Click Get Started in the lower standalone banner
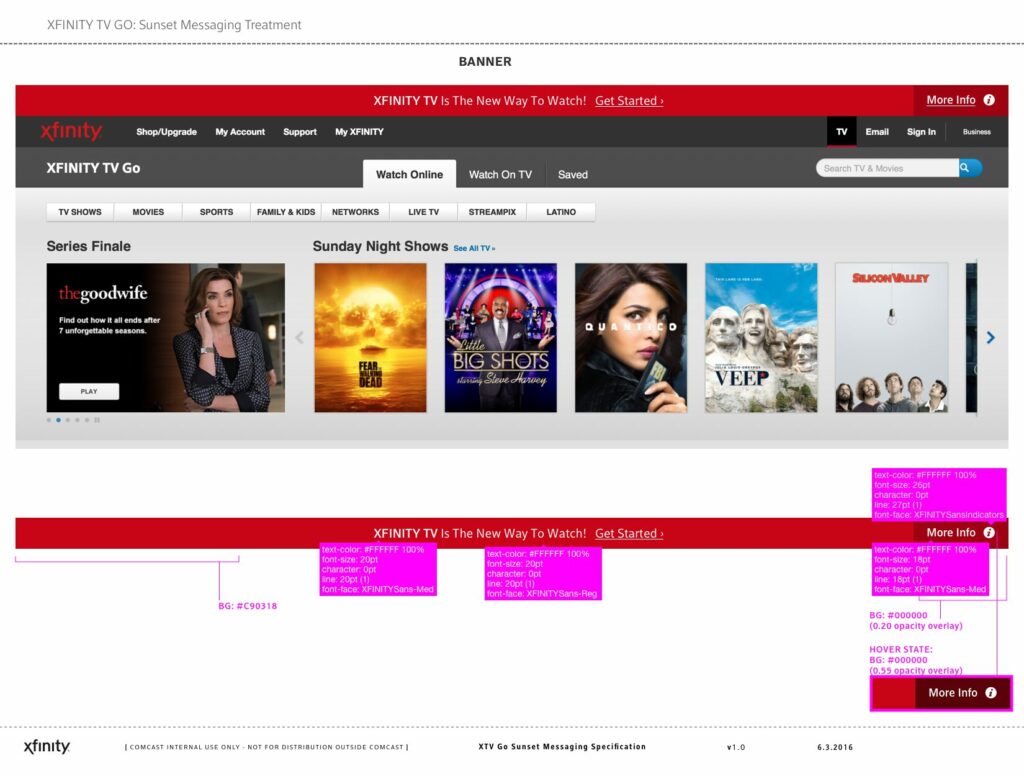The height and width of the screenshot is (776, 1024). point(629,533)
